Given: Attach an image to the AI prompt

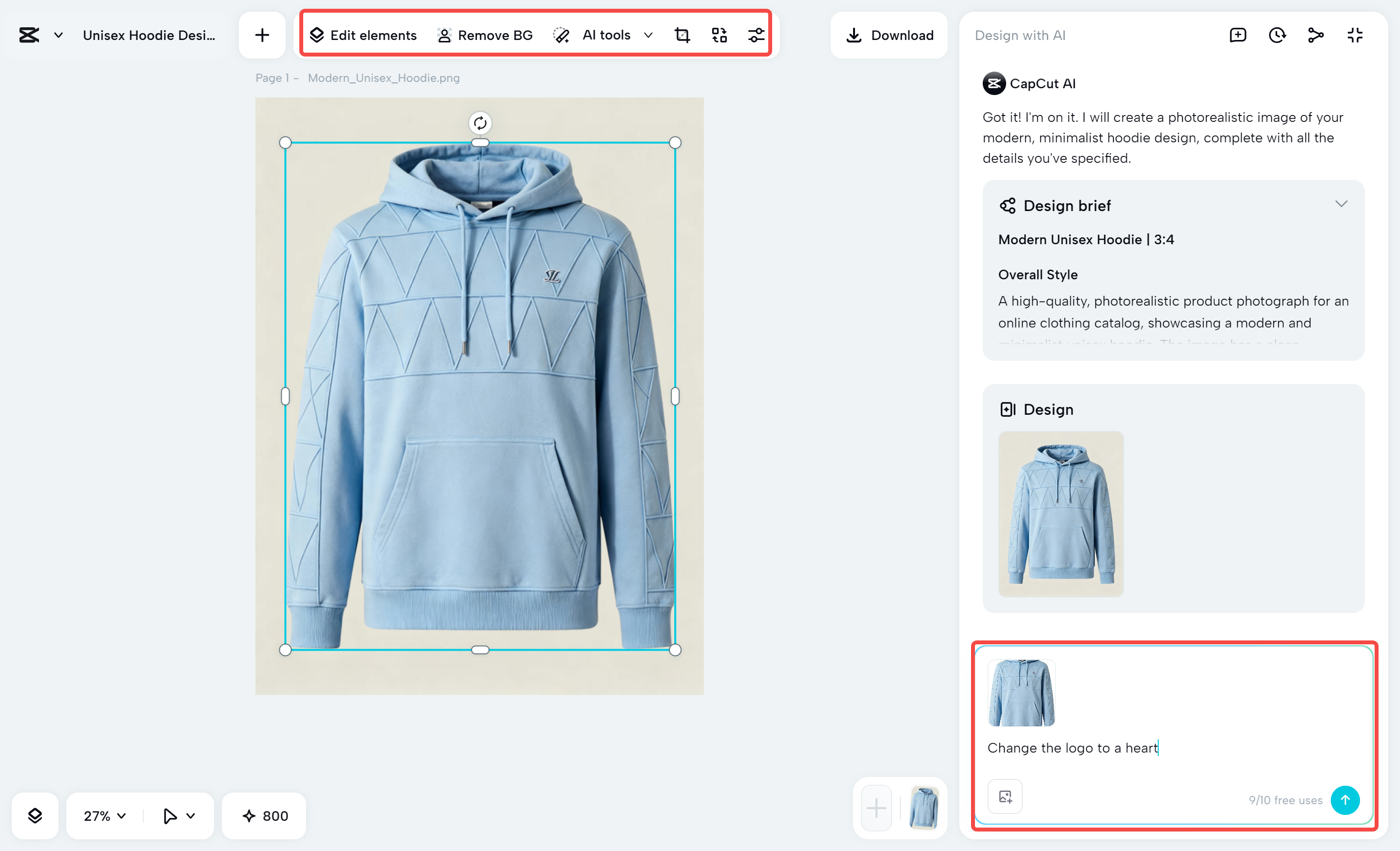Looking at the screenshot, I should coord(1005,796).
